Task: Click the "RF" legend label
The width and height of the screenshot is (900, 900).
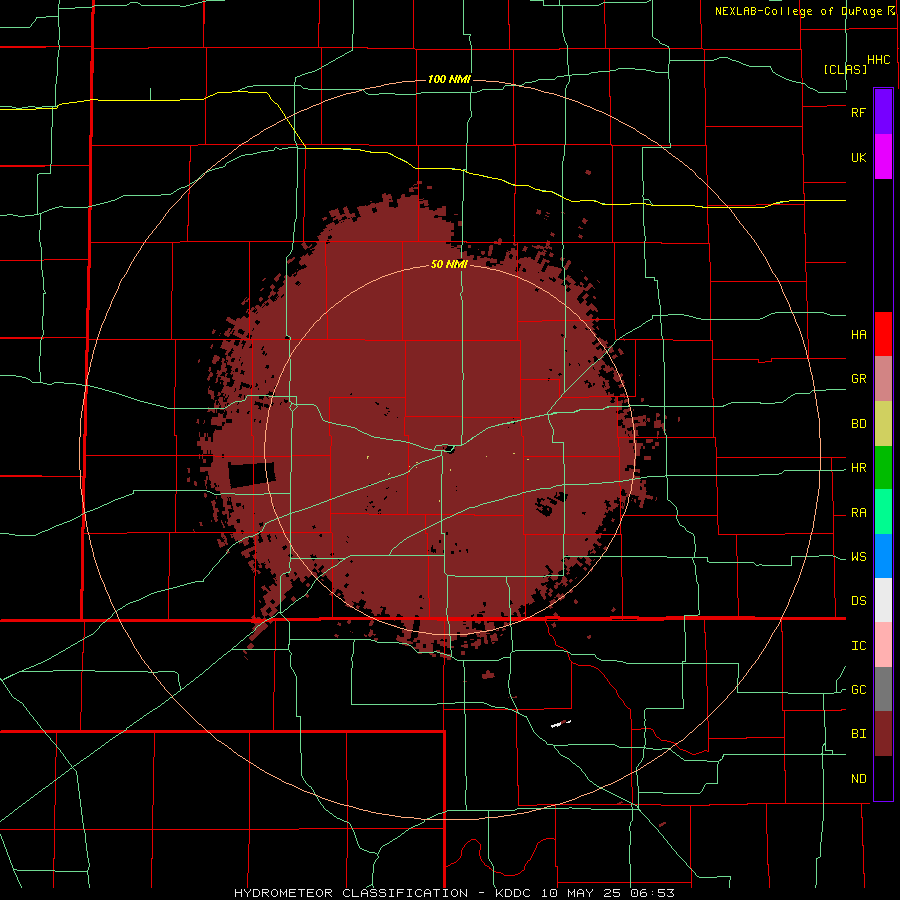Action: (858, 112)
